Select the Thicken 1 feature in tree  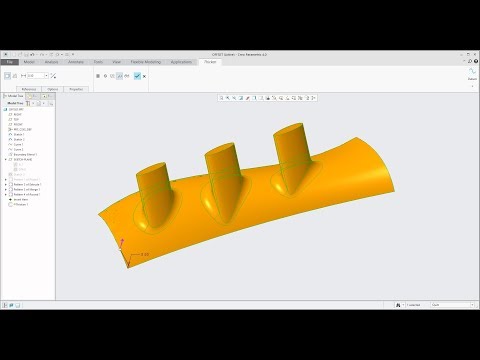(18, 204)
